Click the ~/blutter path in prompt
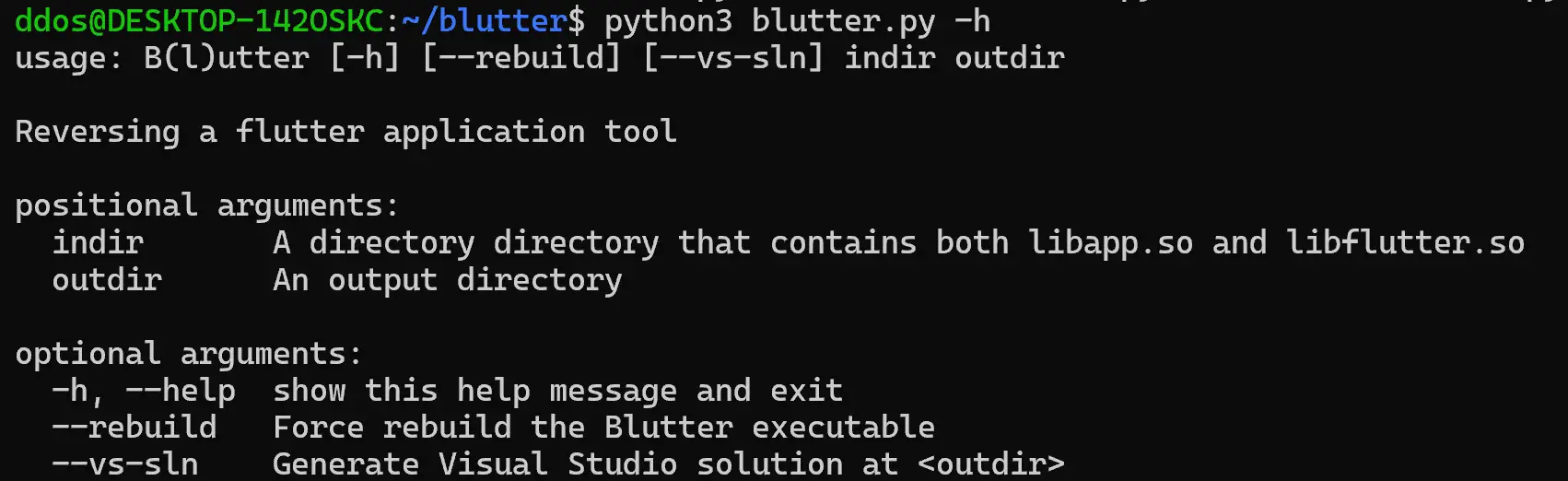This screenshot has height=481, width=1568. 485,20
